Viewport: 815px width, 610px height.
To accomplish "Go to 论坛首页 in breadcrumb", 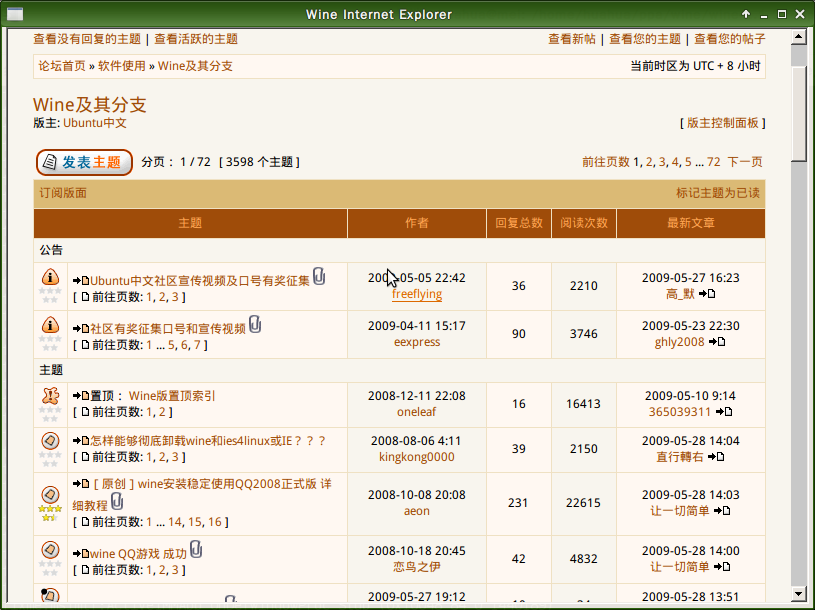I will pyautogui.click(x=62, y=66).
